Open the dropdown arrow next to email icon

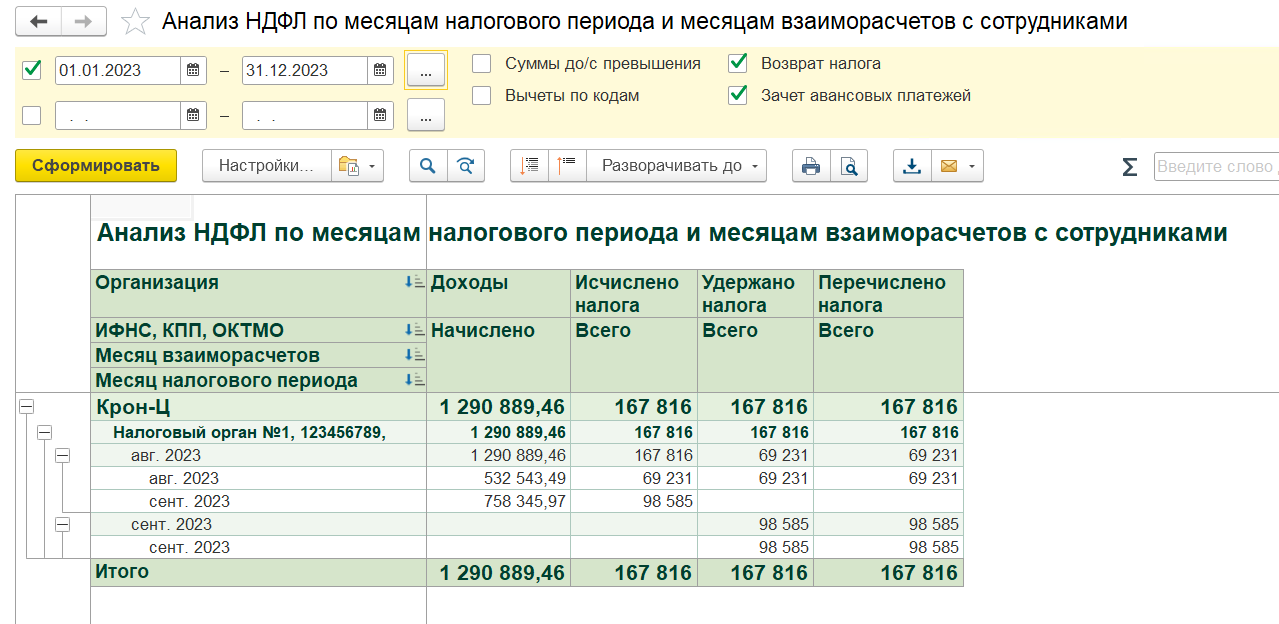click(973, 166)
